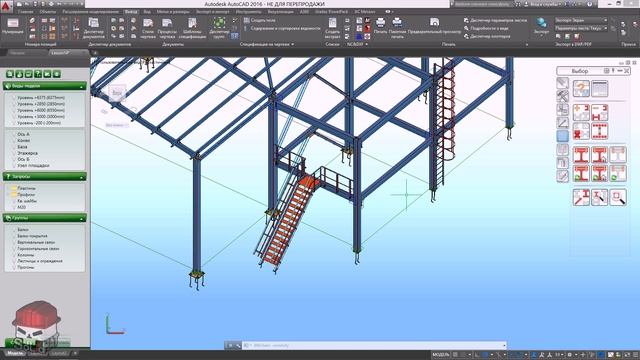Open Диспетчер параметров листов

pos(496,20)
